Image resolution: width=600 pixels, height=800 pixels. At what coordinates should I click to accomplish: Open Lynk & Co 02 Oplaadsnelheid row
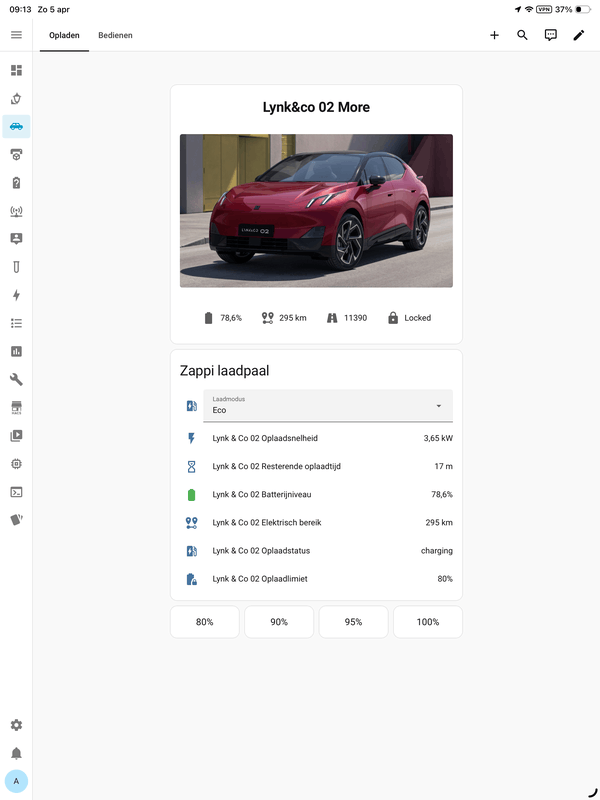pos(316,438)
